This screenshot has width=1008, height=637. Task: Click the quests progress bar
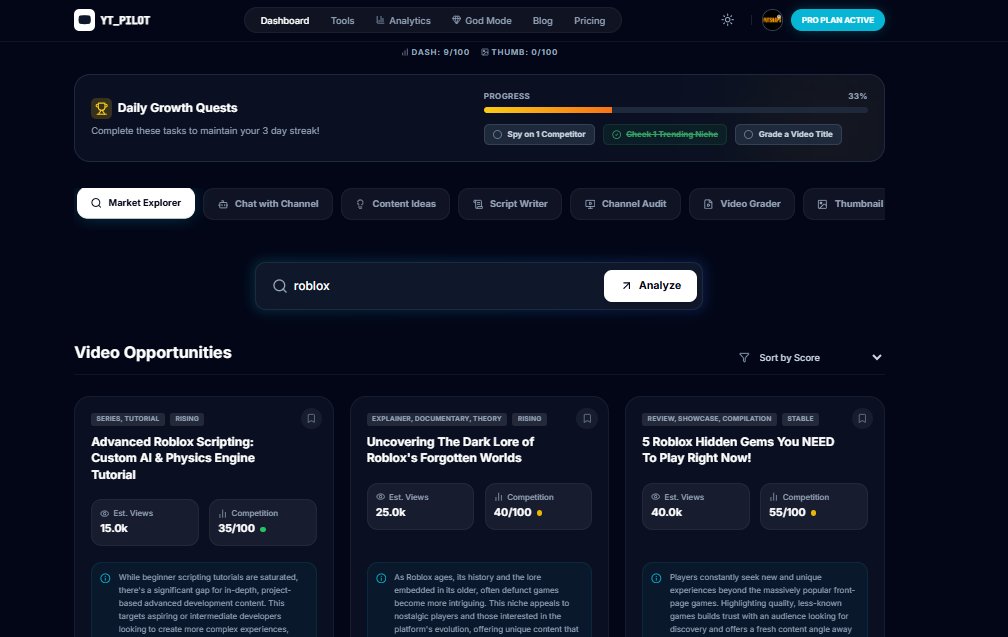676,110
